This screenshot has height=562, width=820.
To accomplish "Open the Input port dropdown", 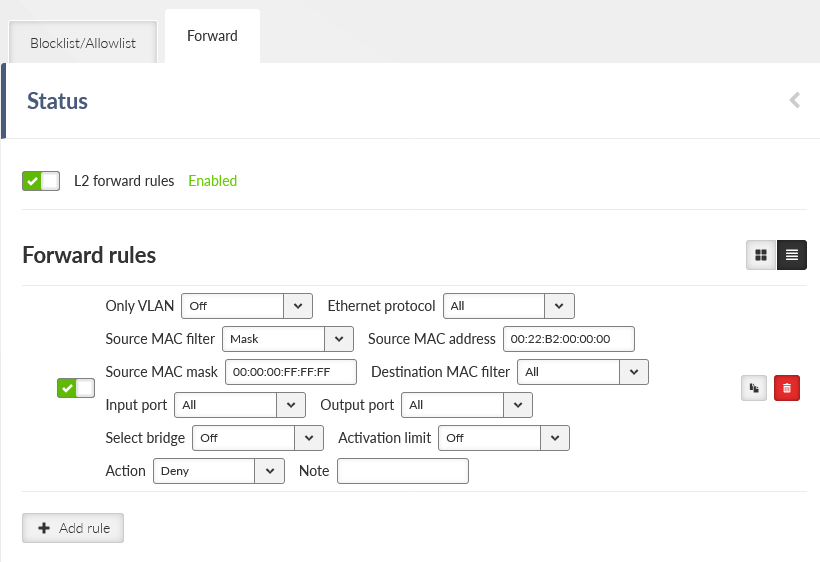I will point(240,405).
